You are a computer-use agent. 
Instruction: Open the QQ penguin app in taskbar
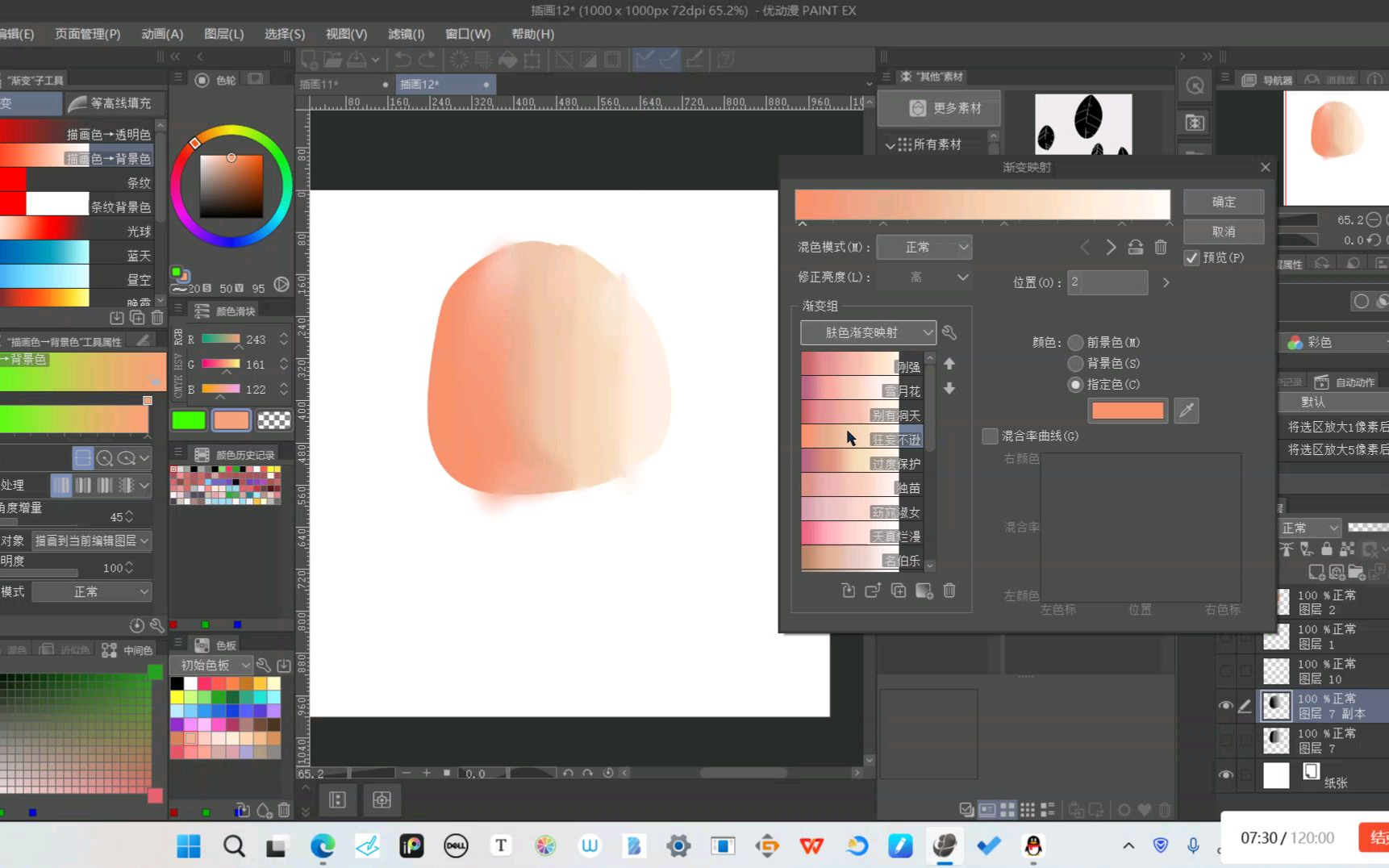[1033, 845]
